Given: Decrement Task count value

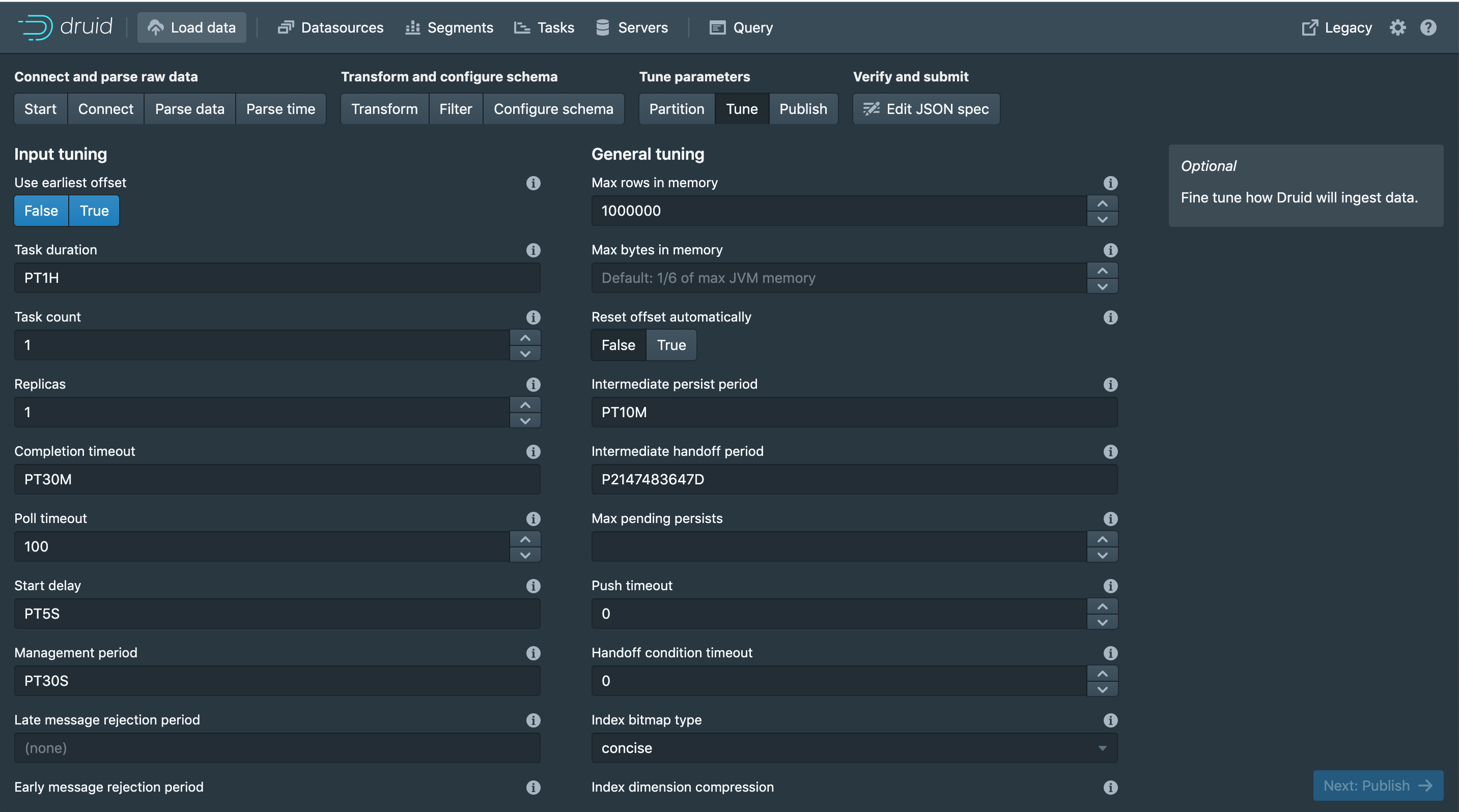Looking at the screenshot, I should pos(525,353).
